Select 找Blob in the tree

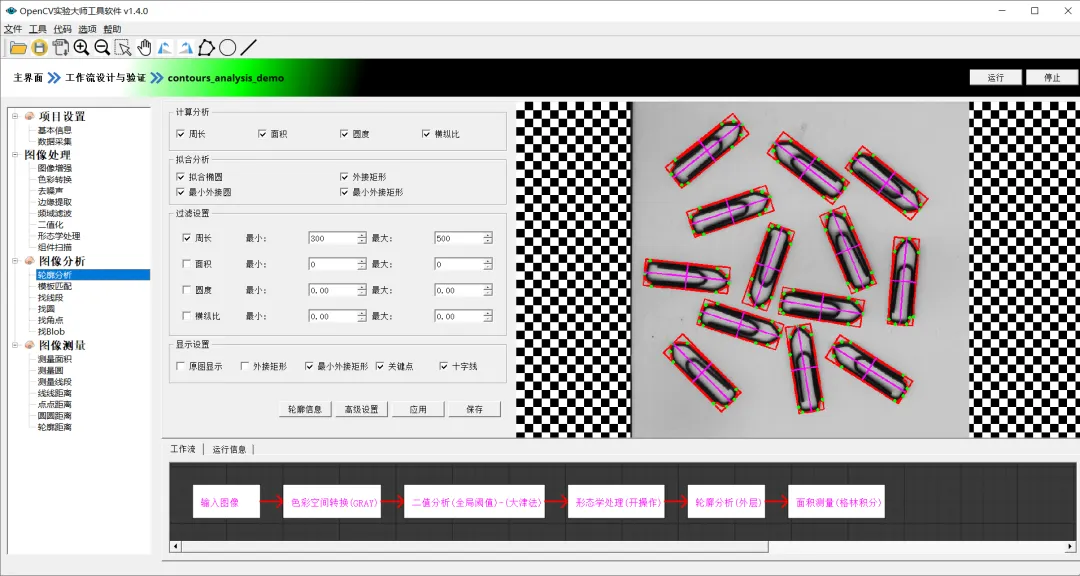tap(52, 331)
